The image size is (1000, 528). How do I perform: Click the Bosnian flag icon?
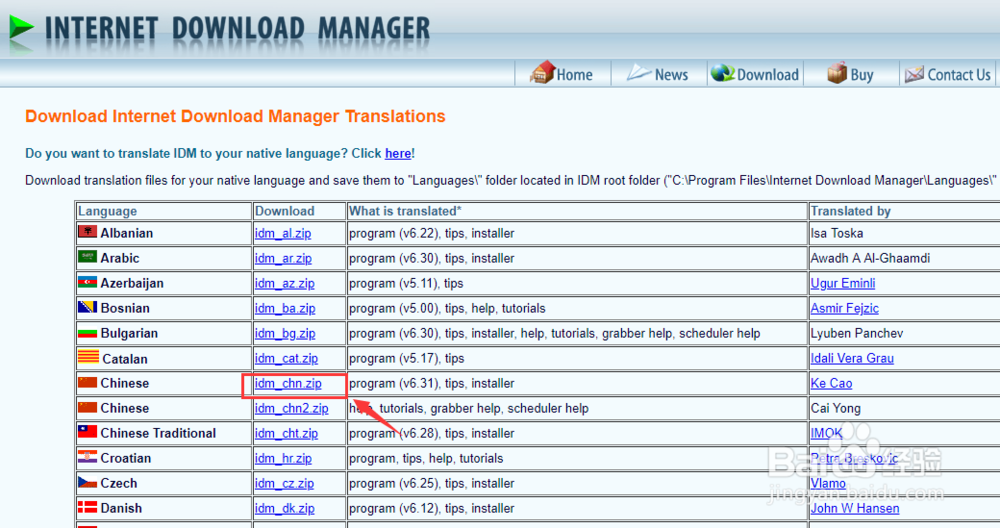click(x=87, y=307)
